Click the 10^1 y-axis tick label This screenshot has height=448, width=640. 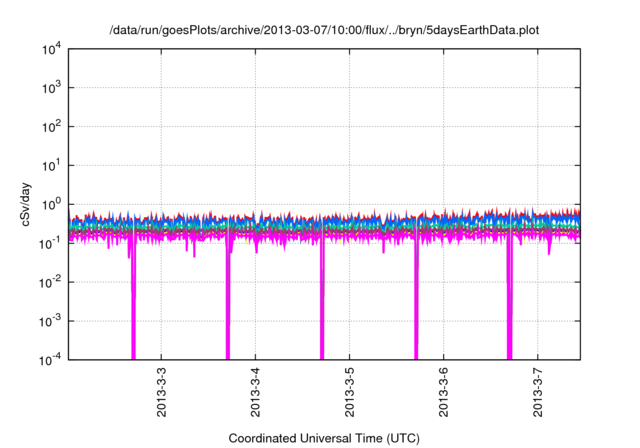[51, 165]
